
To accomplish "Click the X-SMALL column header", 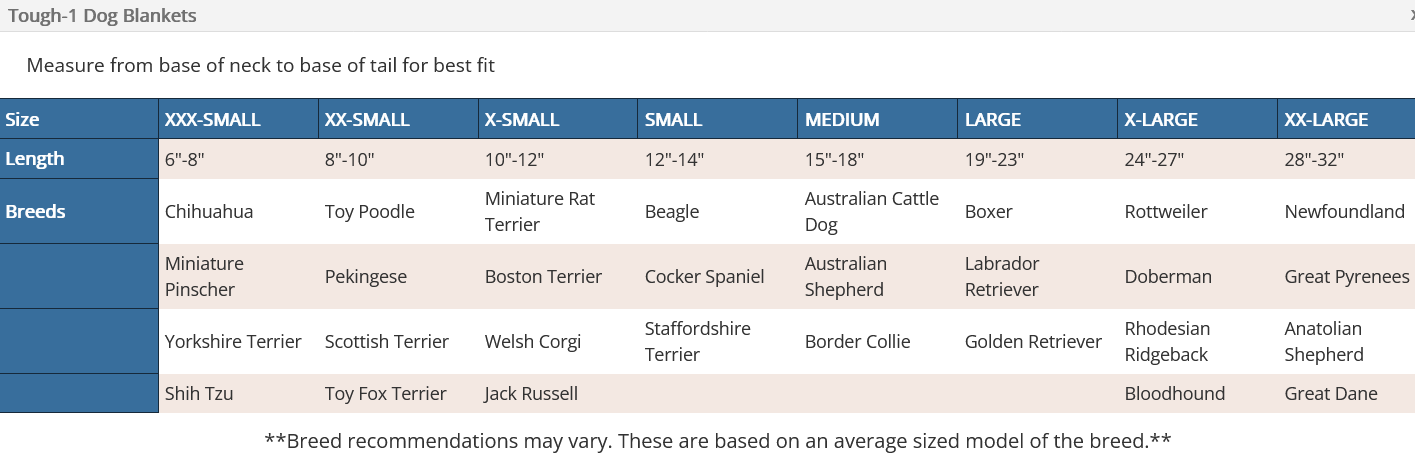I will (558, 119).
